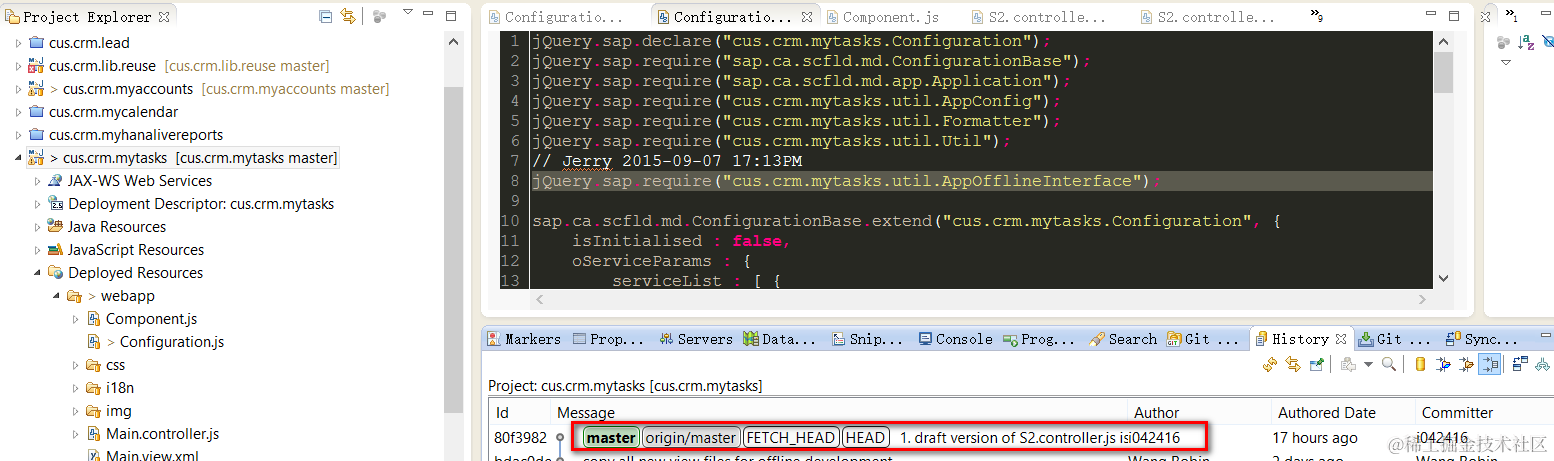Collapse all in Project Explorer toolbar
The width and height of the screenshot is (1554, 461).
click(x=326, y=16)
